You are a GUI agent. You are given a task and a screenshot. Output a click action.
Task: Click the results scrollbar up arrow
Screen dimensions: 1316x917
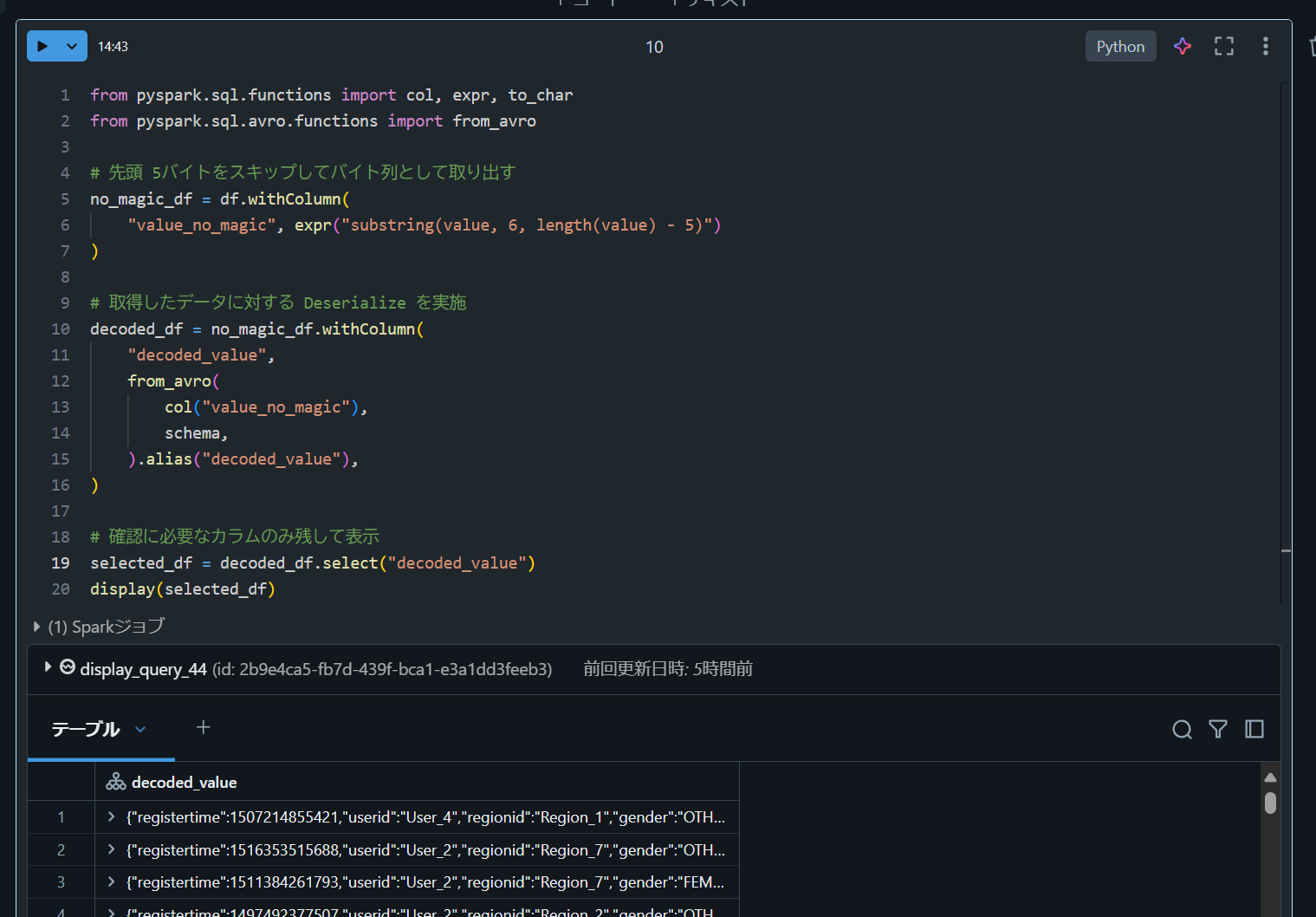tap(1270, 777)
